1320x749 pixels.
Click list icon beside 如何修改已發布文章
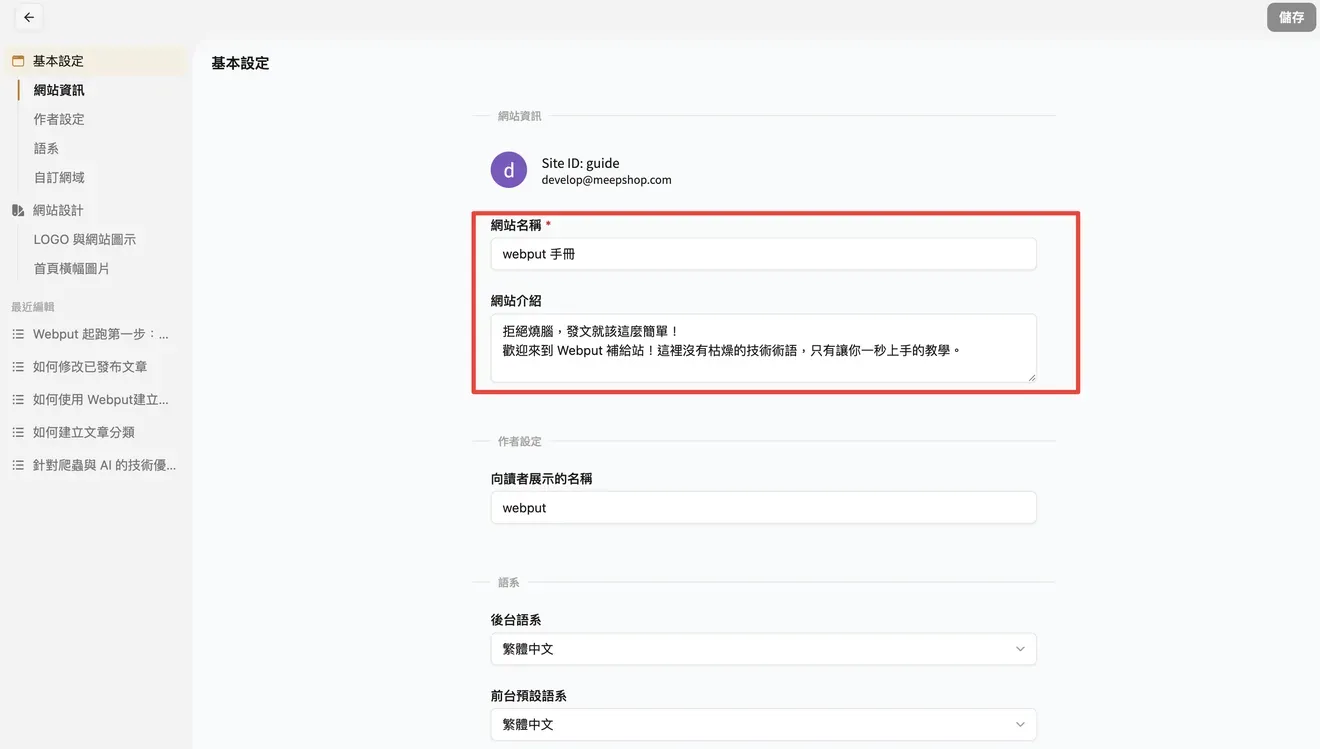pos(18,367)
